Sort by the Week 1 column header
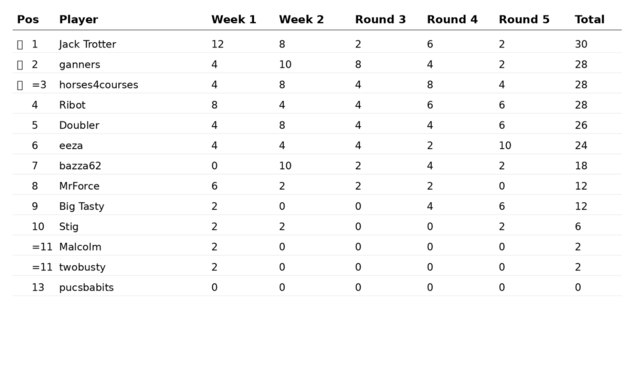This screenshot has height=380, width=634. (234, 19)
